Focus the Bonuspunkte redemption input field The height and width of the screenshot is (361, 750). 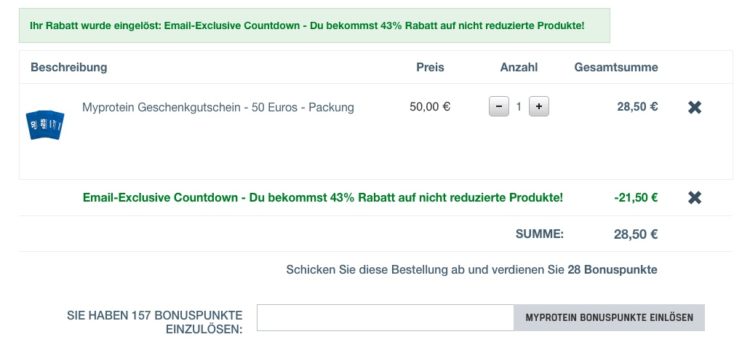385,317
